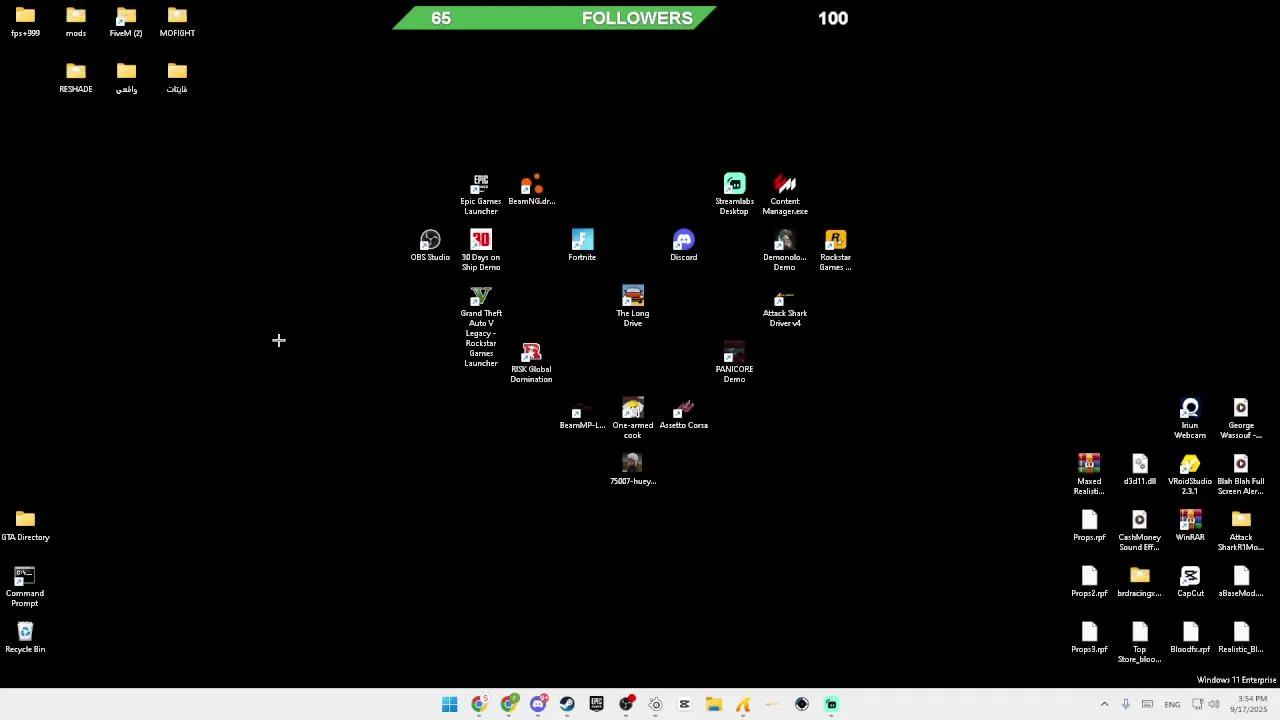Select the Assetto Corsa desktop shortcut
The width and height of the screenshot is (1280, 720).
[684, 414]
